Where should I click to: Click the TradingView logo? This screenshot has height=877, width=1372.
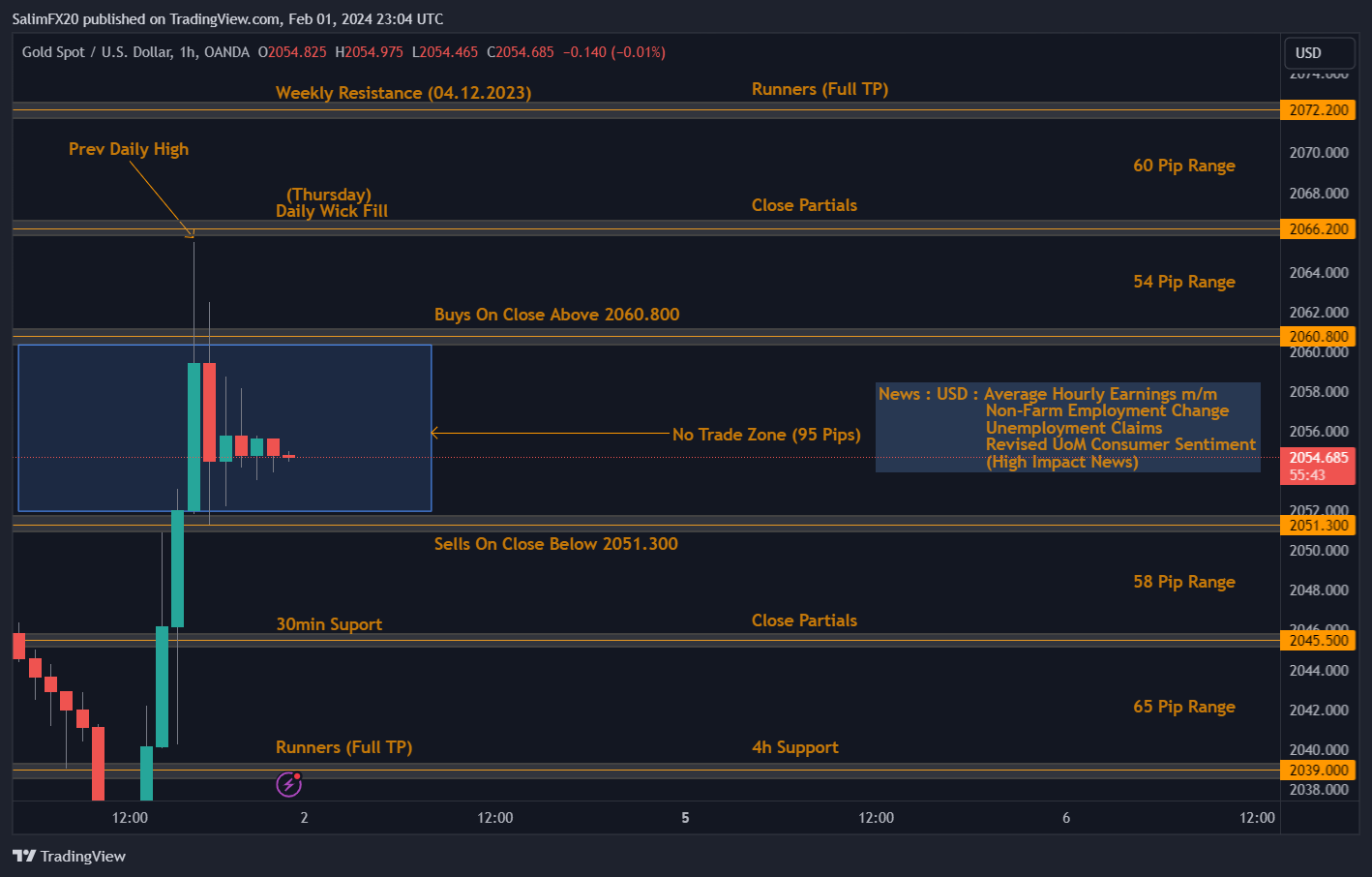69,856
